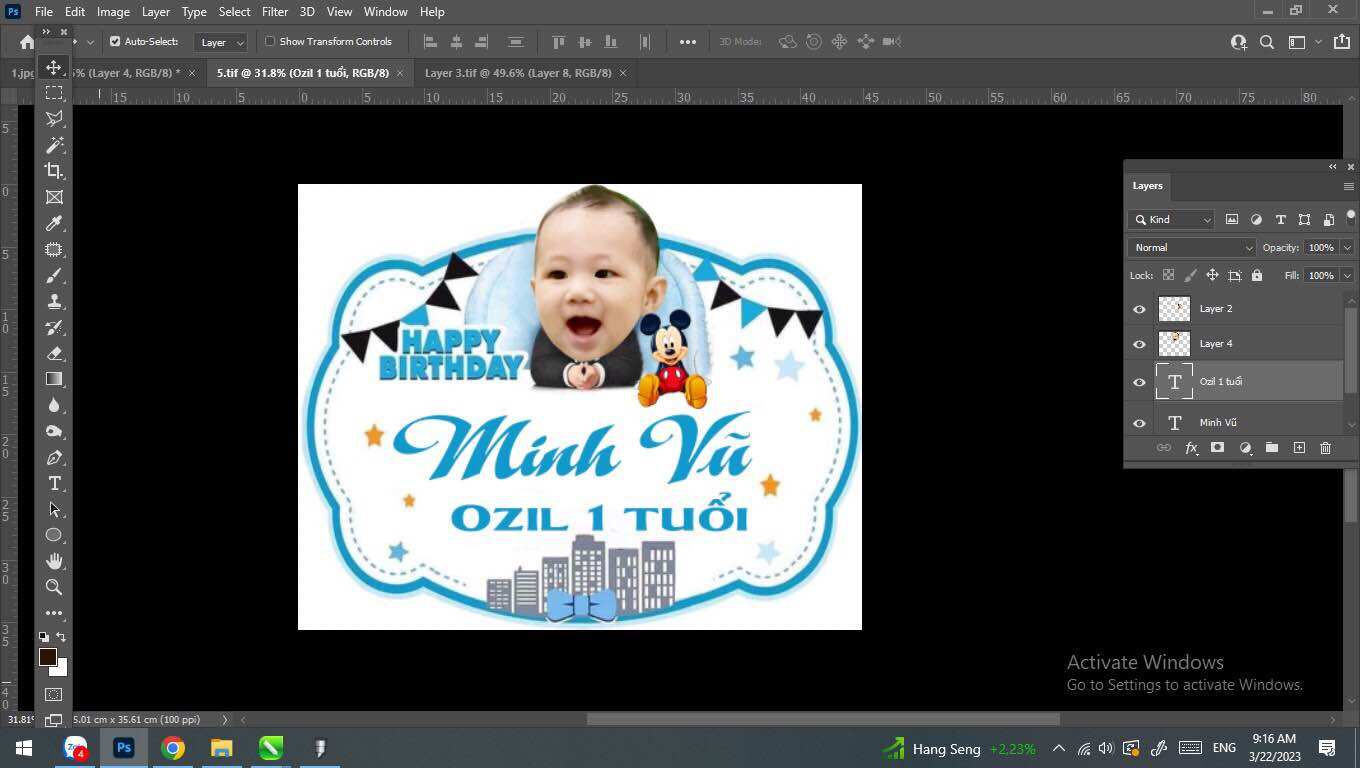The height and width of the screenshot is (768, 1360).
Task: Click the Link layers icon
Action: pos(1163,448)
